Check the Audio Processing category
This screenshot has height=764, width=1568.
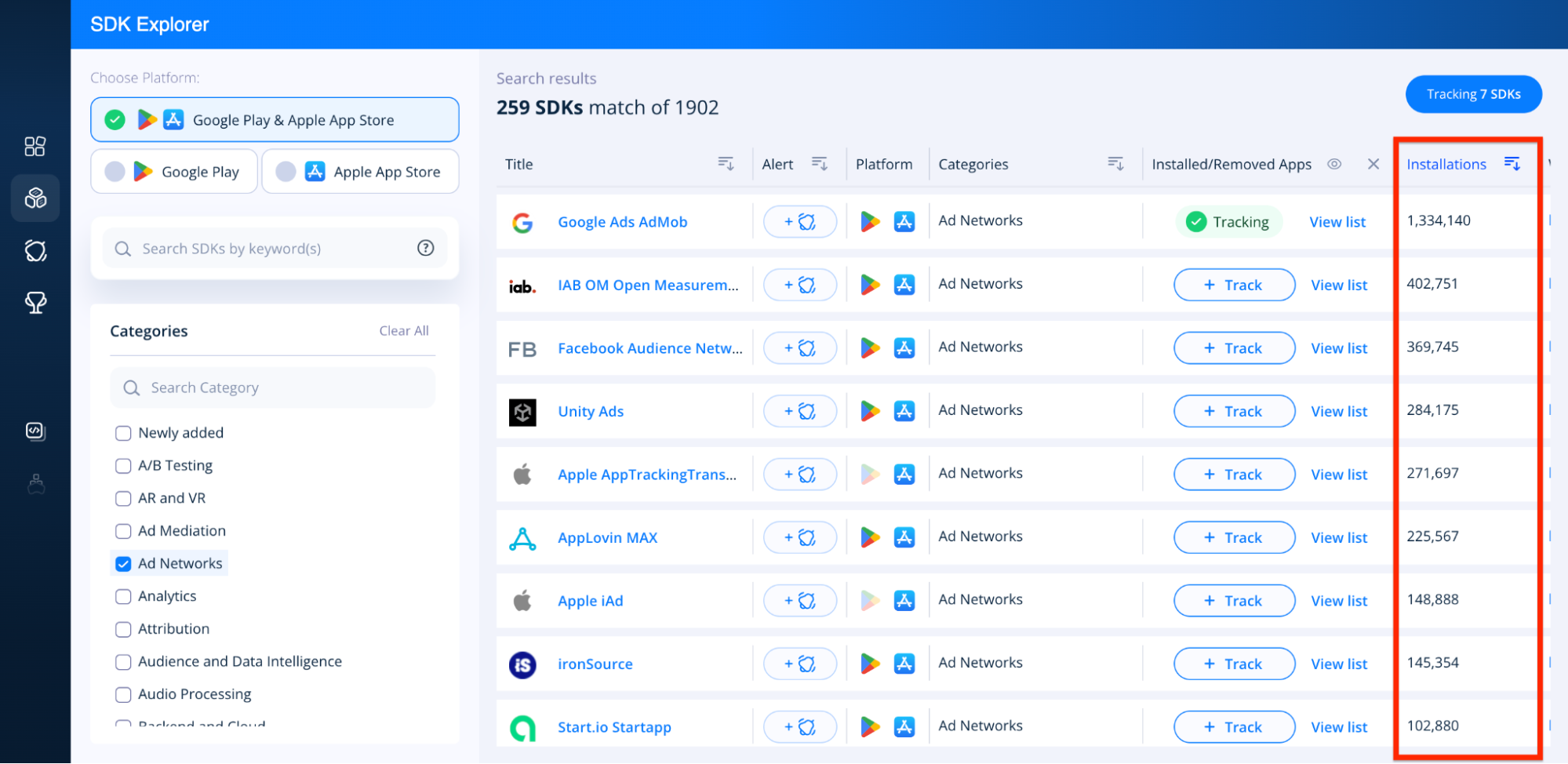click(x=123, y=694)
